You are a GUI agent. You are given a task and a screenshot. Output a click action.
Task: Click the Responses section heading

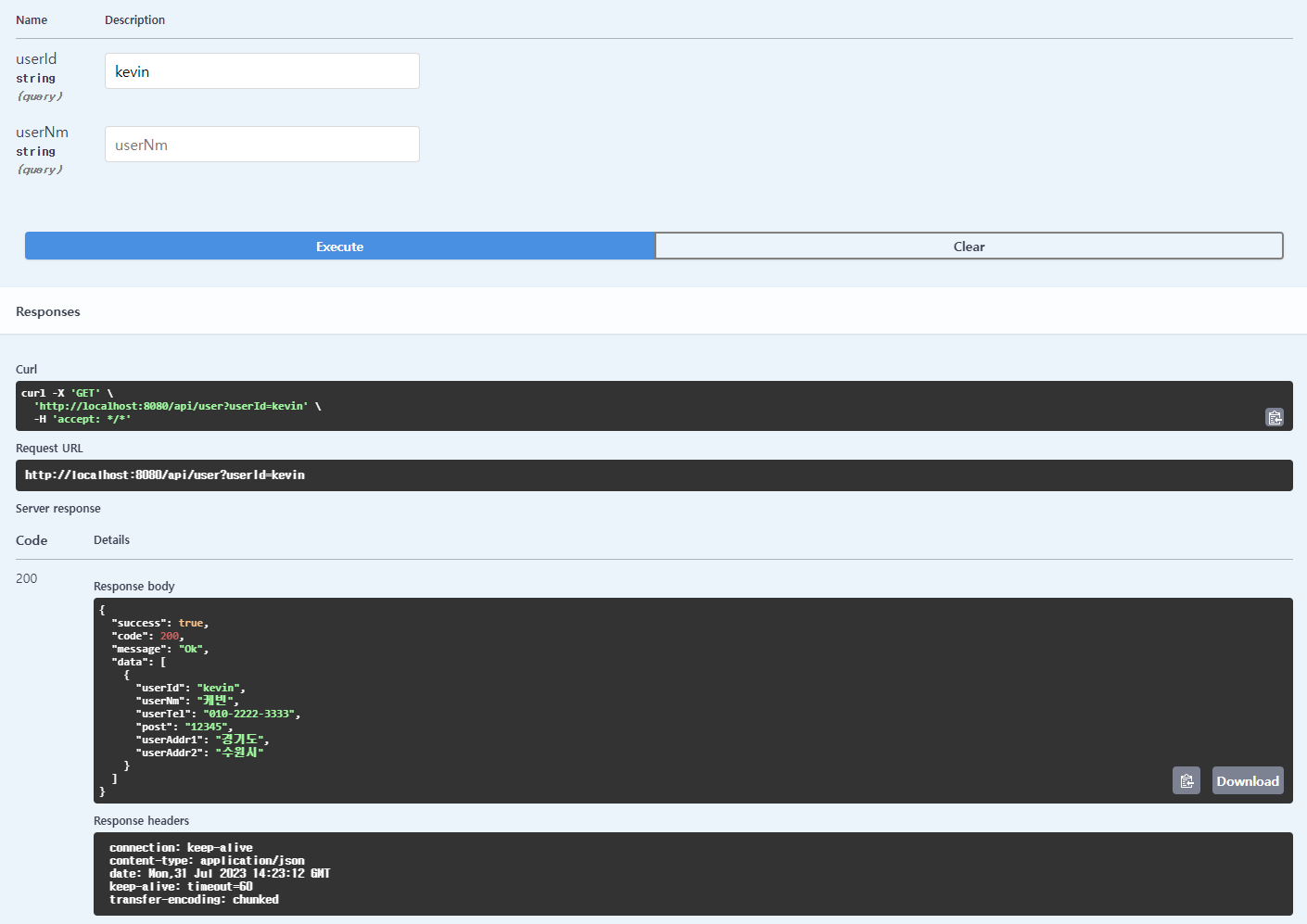(x=48, y=311)
